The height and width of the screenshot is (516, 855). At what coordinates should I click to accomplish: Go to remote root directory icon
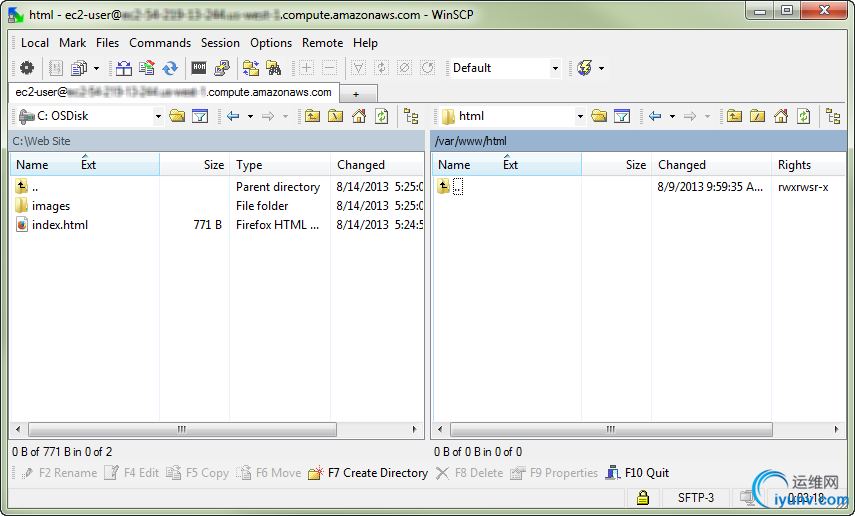757,116
